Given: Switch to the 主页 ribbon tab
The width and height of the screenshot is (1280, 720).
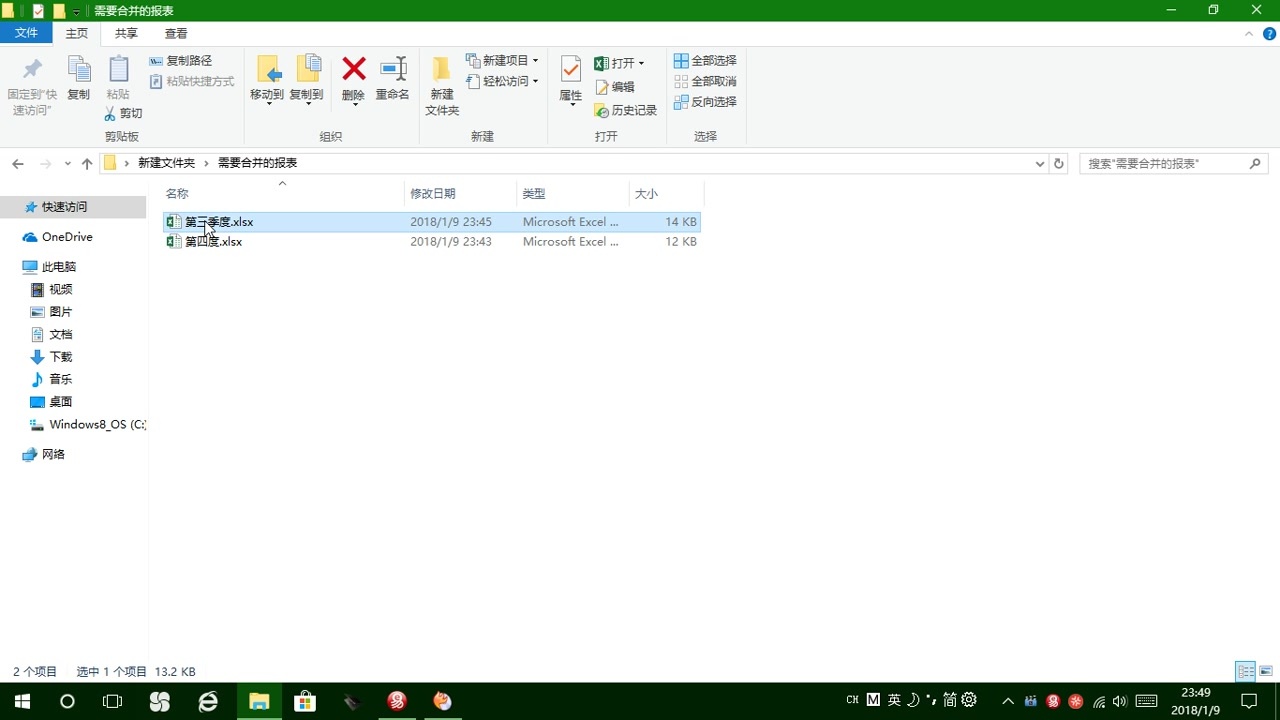Looking at the screenshot, I should [x=77, y=33].
